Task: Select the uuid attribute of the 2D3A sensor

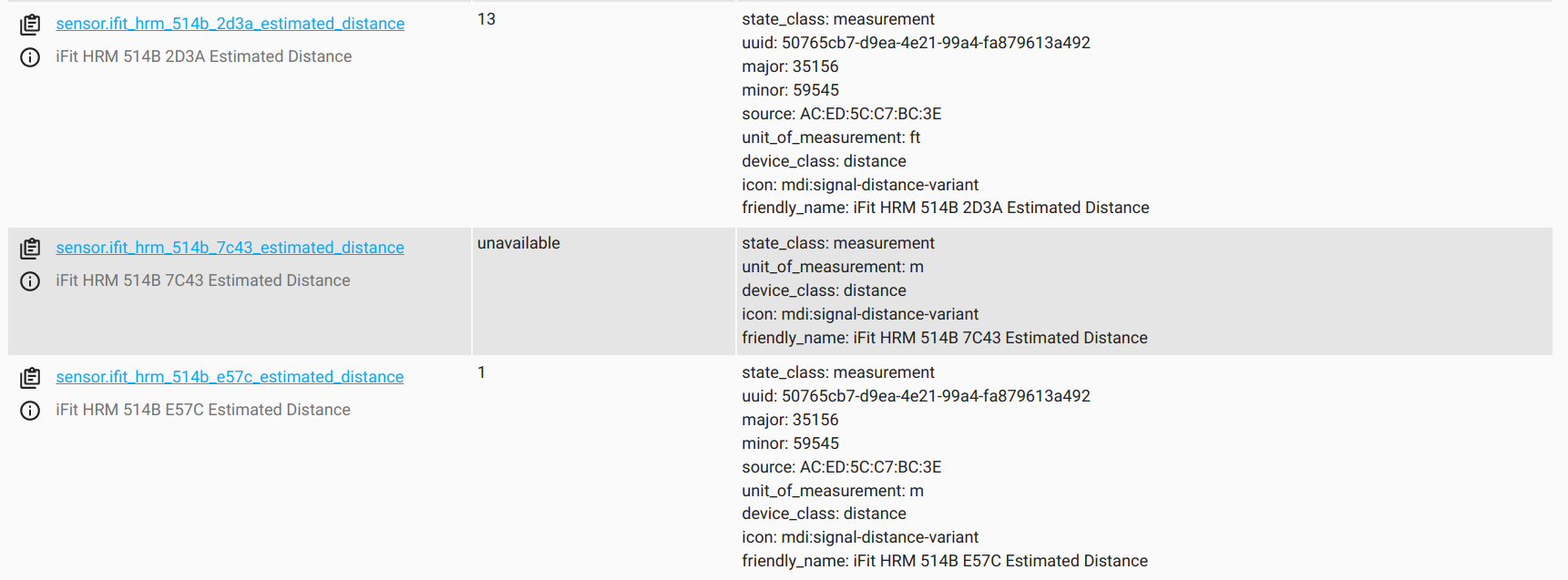Action: point(915,42)
